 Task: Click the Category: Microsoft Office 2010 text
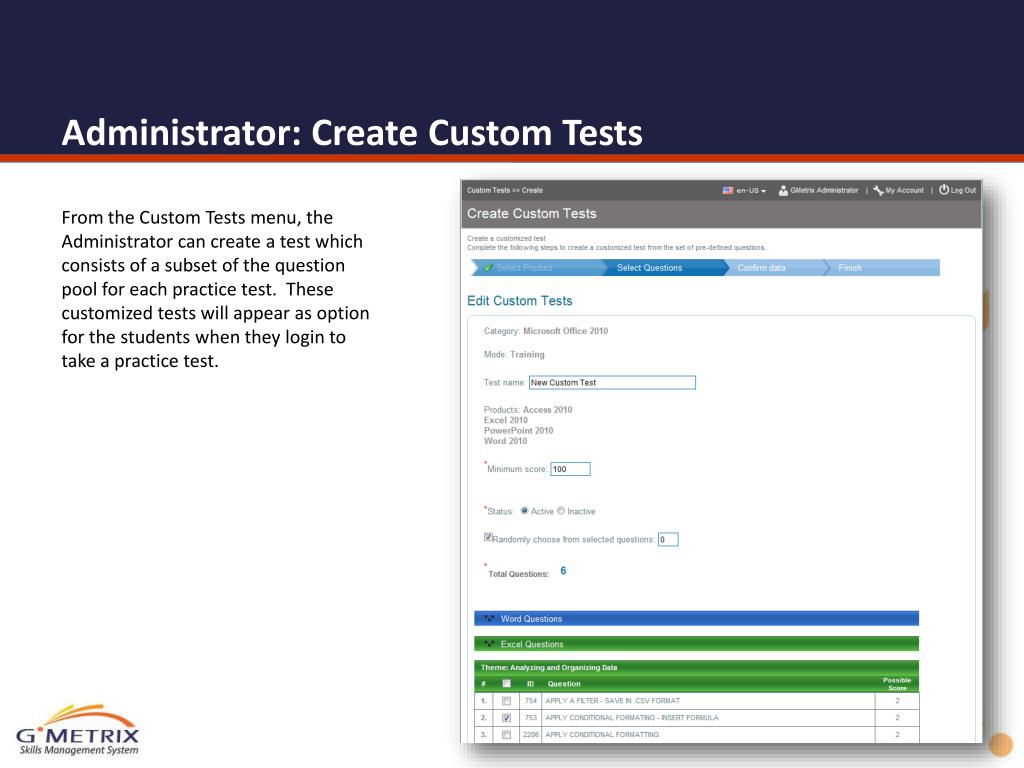545,331
